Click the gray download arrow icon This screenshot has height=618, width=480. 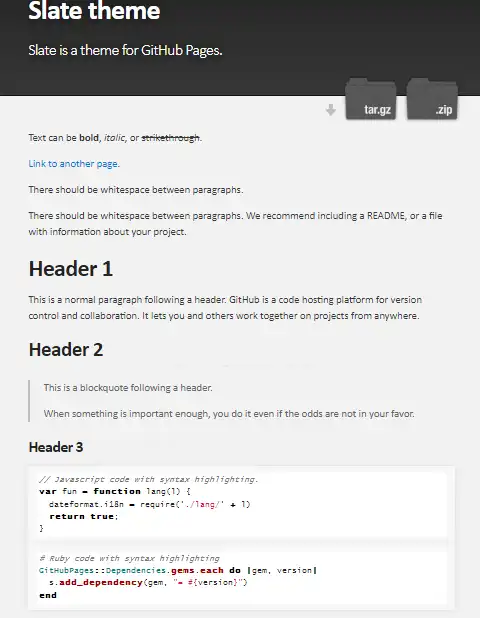(x=331, y=110)
